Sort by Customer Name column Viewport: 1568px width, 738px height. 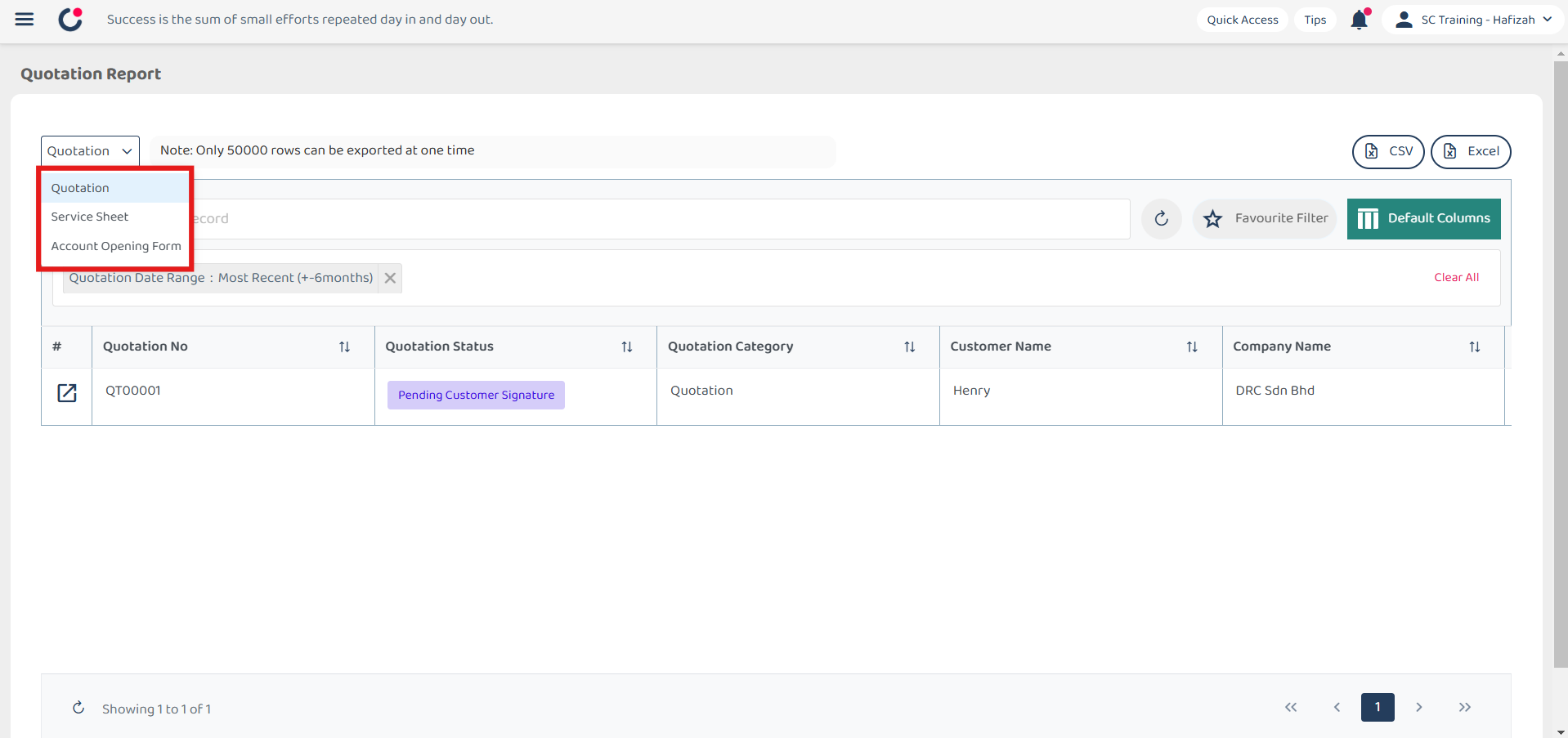[x=1192, y=347]
